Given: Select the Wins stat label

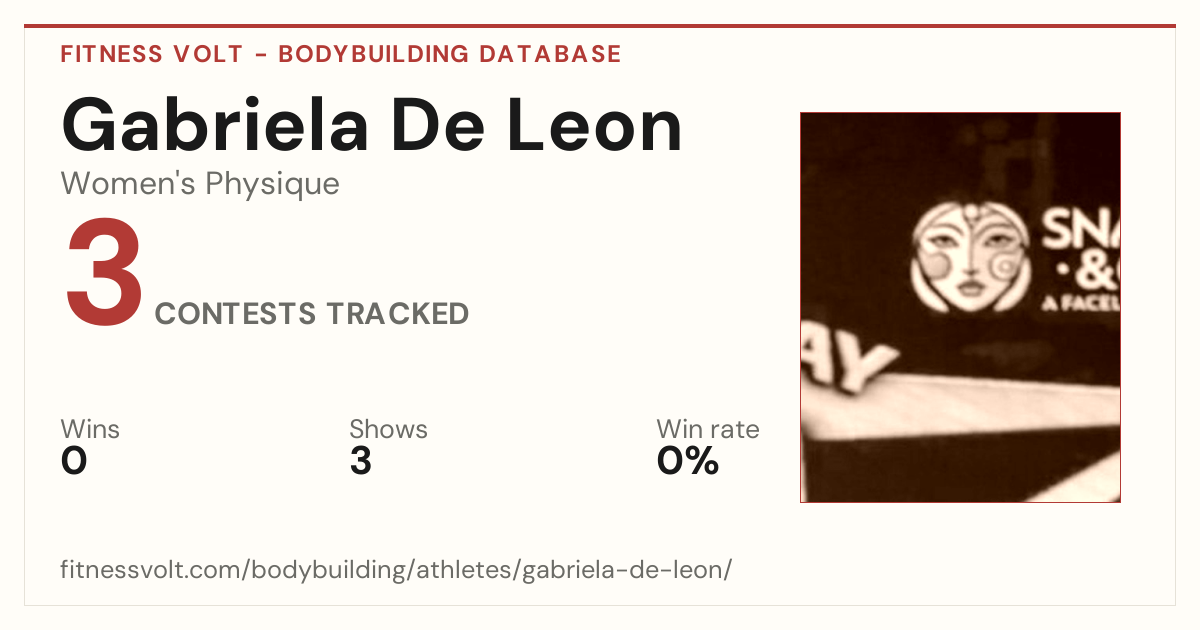Looking at the screenshot, I should 90,430.
